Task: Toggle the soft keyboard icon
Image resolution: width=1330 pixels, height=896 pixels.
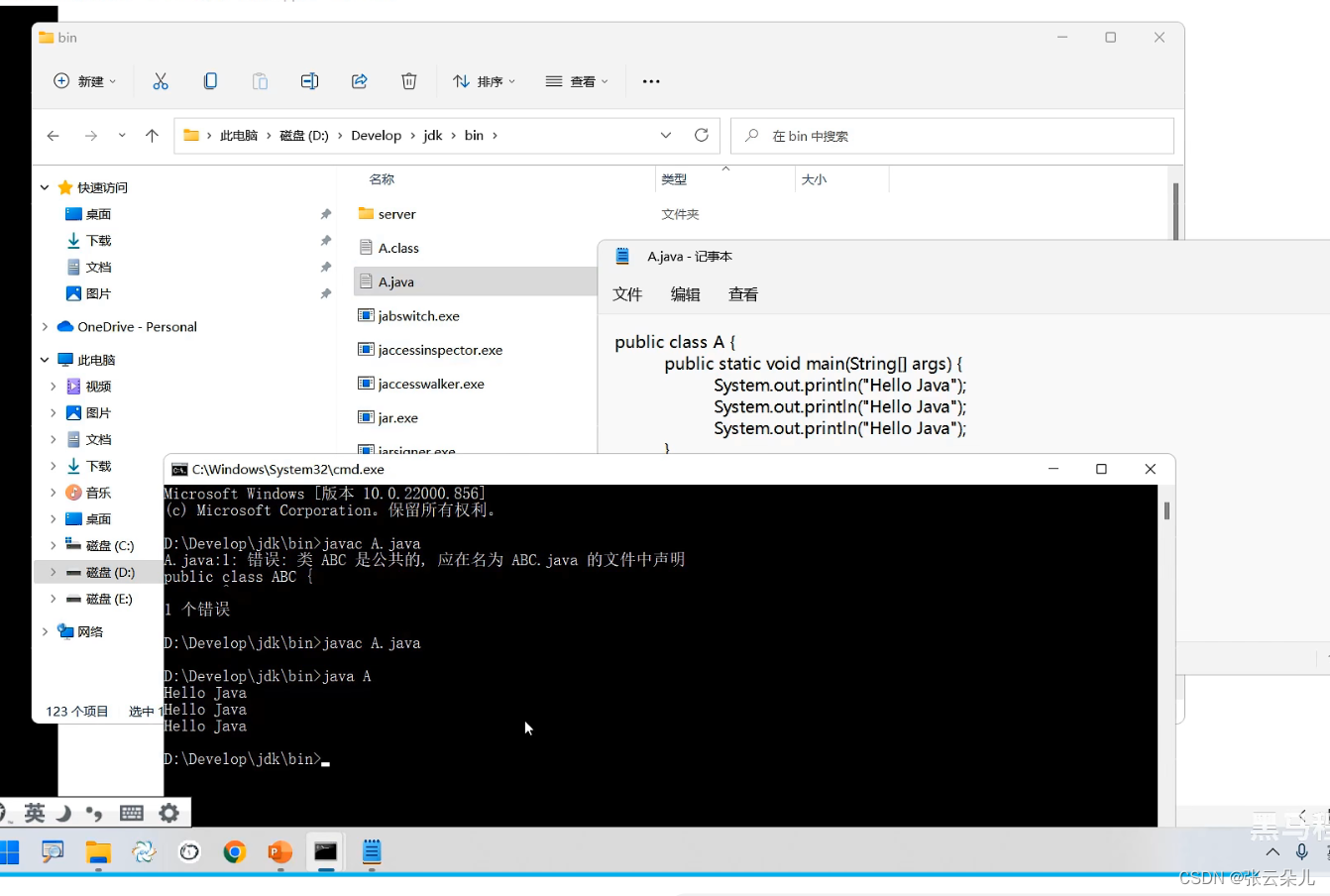Action: (133, 813)
